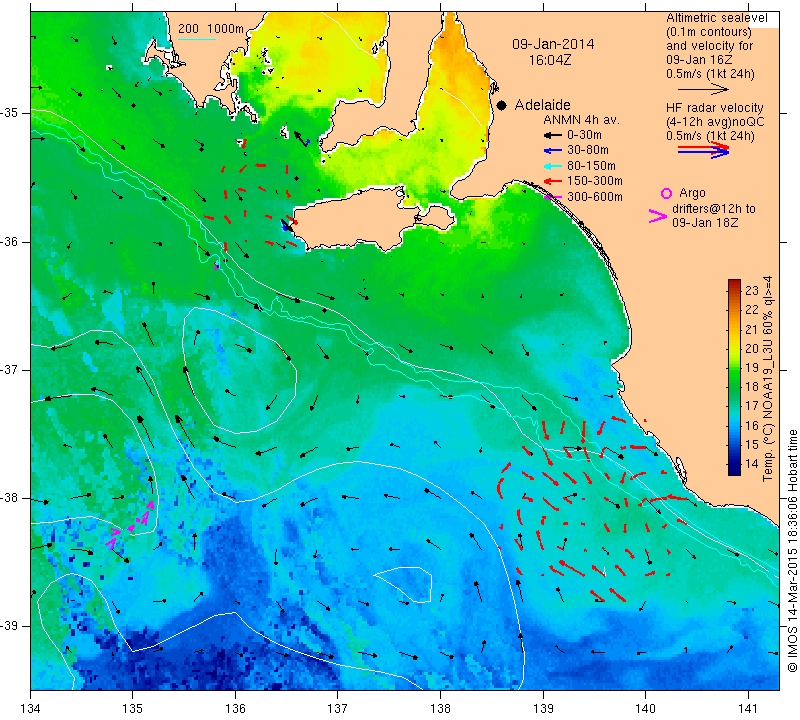Click the cyan isobath sample line under 200 1000m

[x=197, y=39]
